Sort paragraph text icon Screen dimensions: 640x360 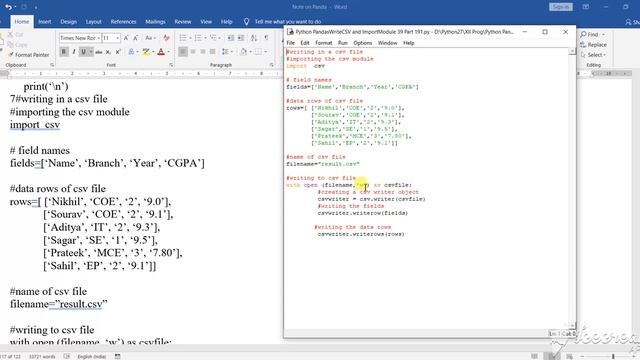tap(254, 38)
